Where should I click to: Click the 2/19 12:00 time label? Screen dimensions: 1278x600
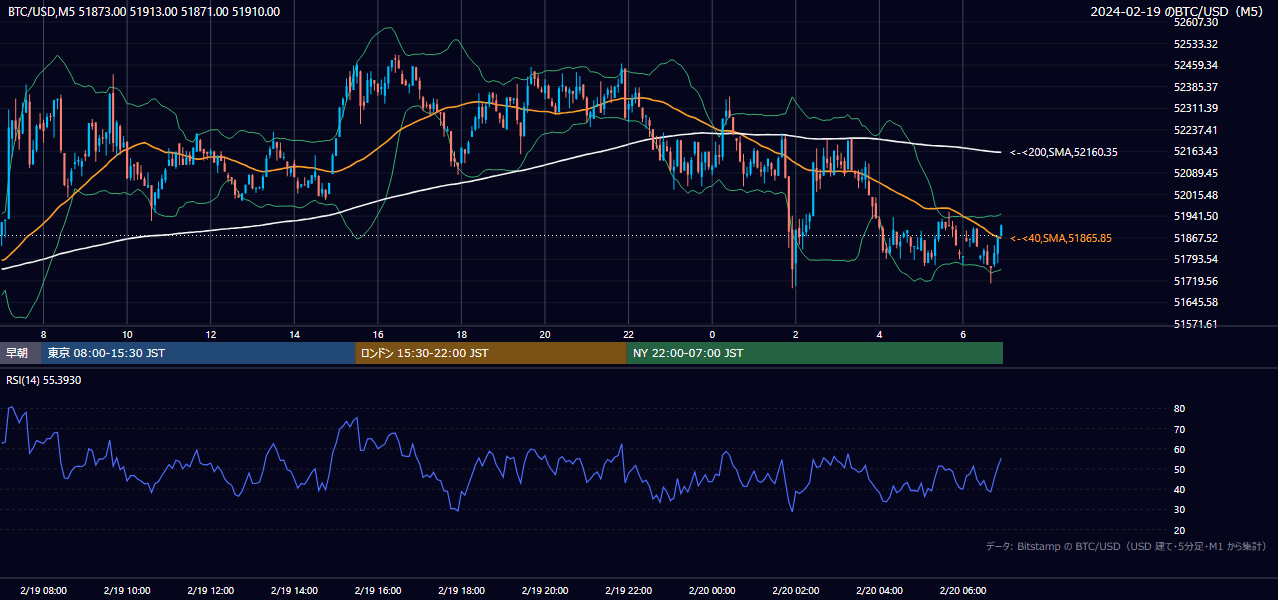pyautogui.click(x=210, y=591)
